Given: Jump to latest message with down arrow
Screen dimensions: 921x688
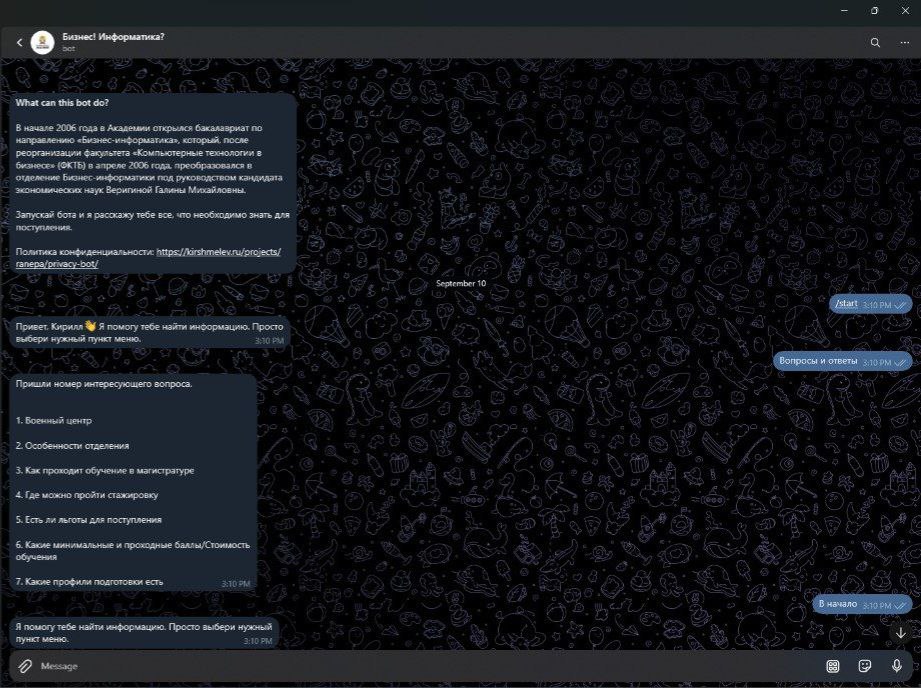Looking at the screenshot, I should 900,632.
